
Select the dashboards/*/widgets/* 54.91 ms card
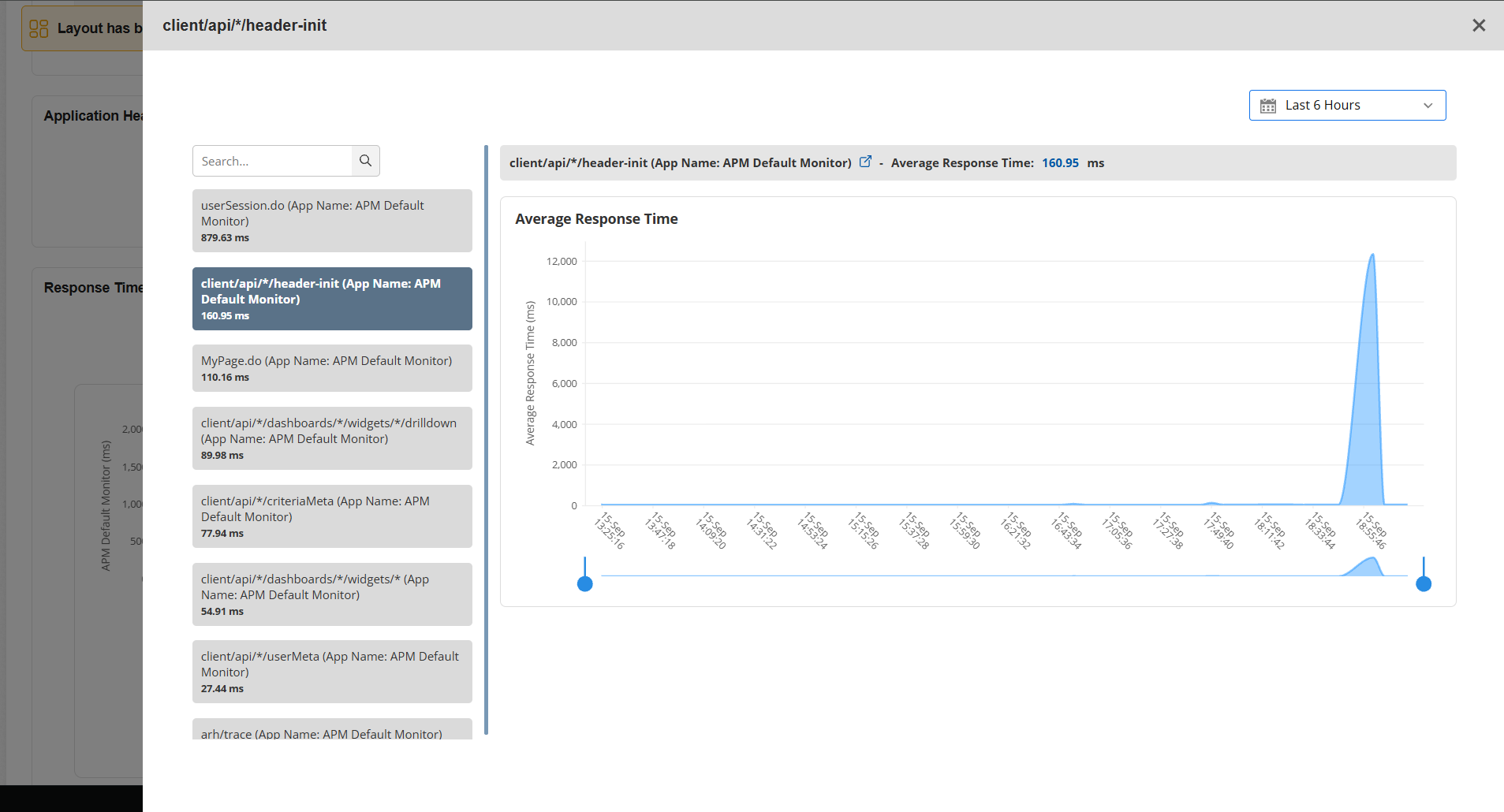tap(332, 594)
